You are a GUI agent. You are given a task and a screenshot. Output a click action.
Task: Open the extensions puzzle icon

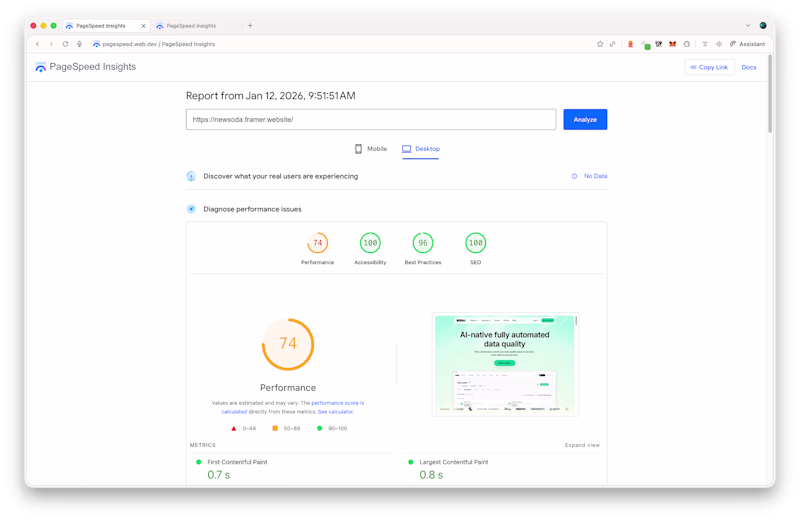(x=687, y=44)
